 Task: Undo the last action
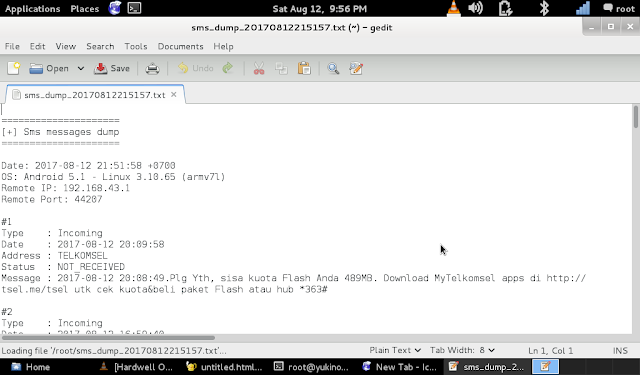pyautogui.click(x=196, y=68)
